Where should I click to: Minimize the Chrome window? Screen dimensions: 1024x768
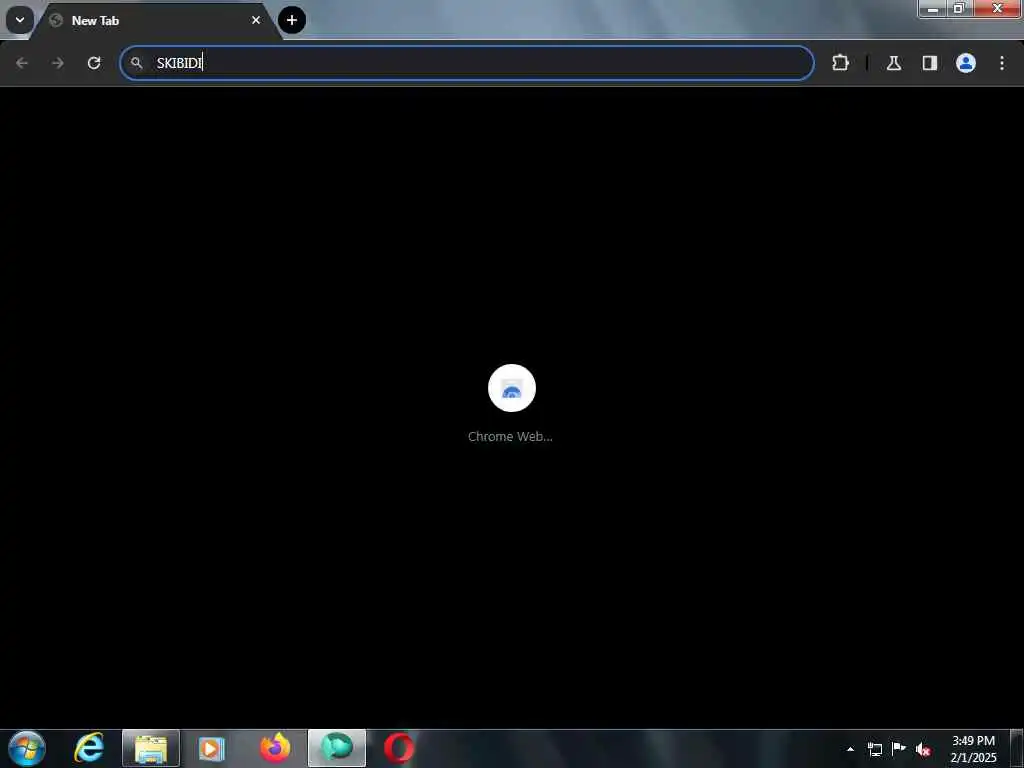click(x=933, y=9)
